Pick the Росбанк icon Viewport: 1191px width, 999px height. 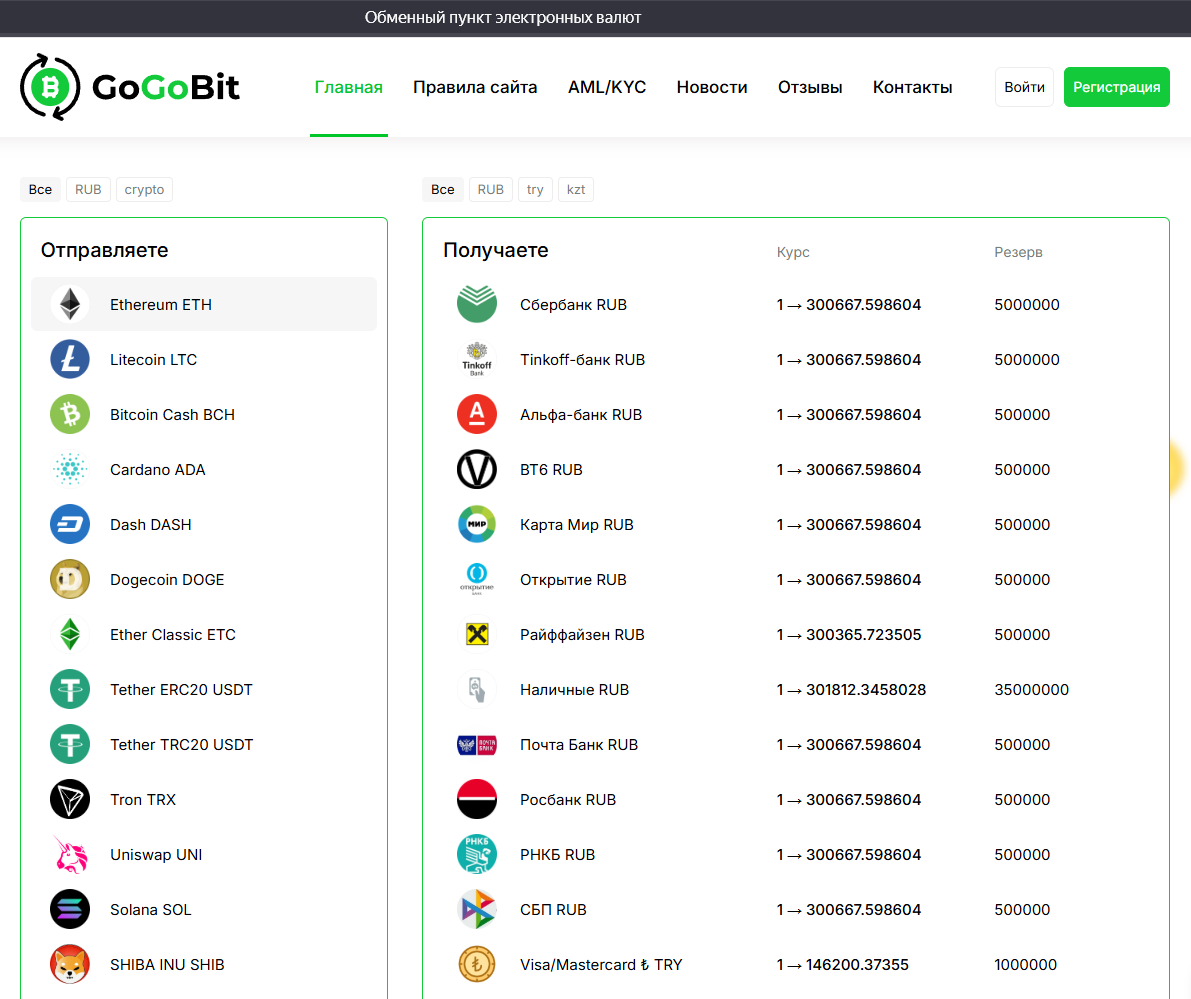(x=477, y=799)
